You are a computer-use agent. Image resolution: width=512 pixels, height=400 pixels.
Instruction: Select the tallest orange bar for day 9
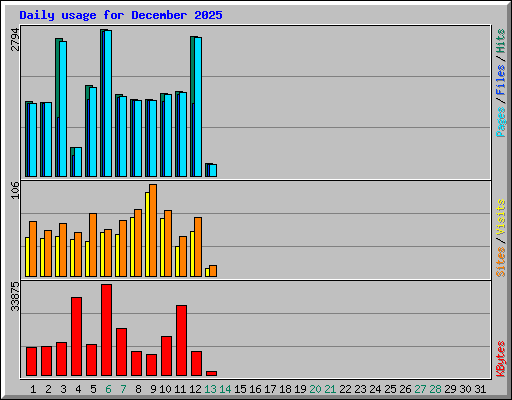click(153, 230)
